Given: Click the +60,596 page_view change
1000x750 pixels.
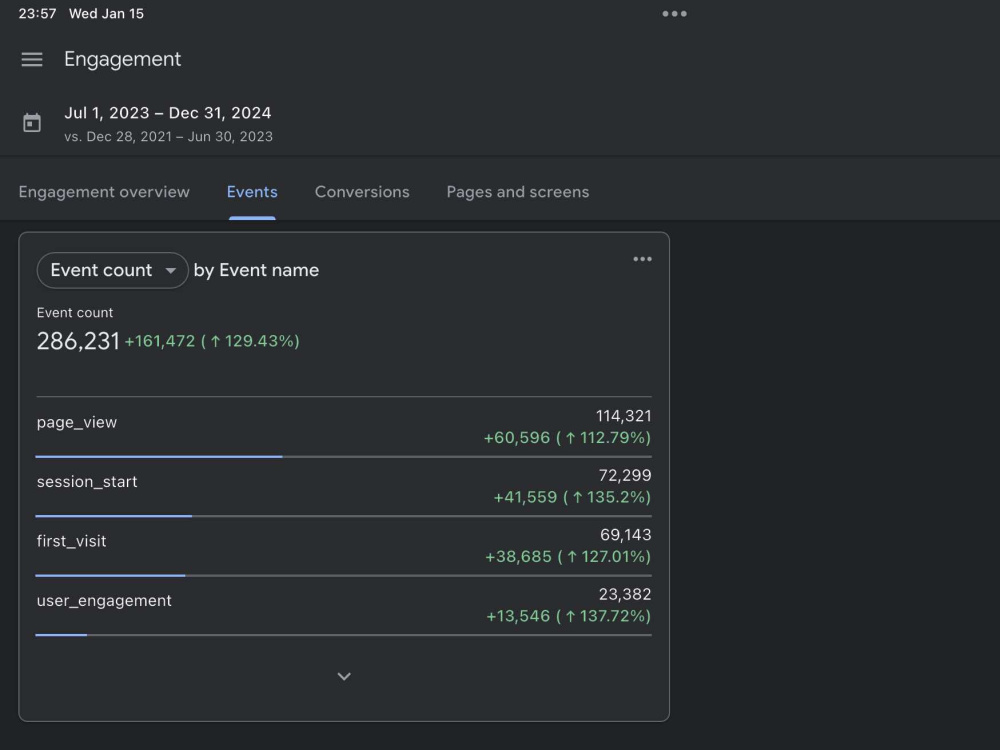Looking at the screenshot, I should (517, 438).
